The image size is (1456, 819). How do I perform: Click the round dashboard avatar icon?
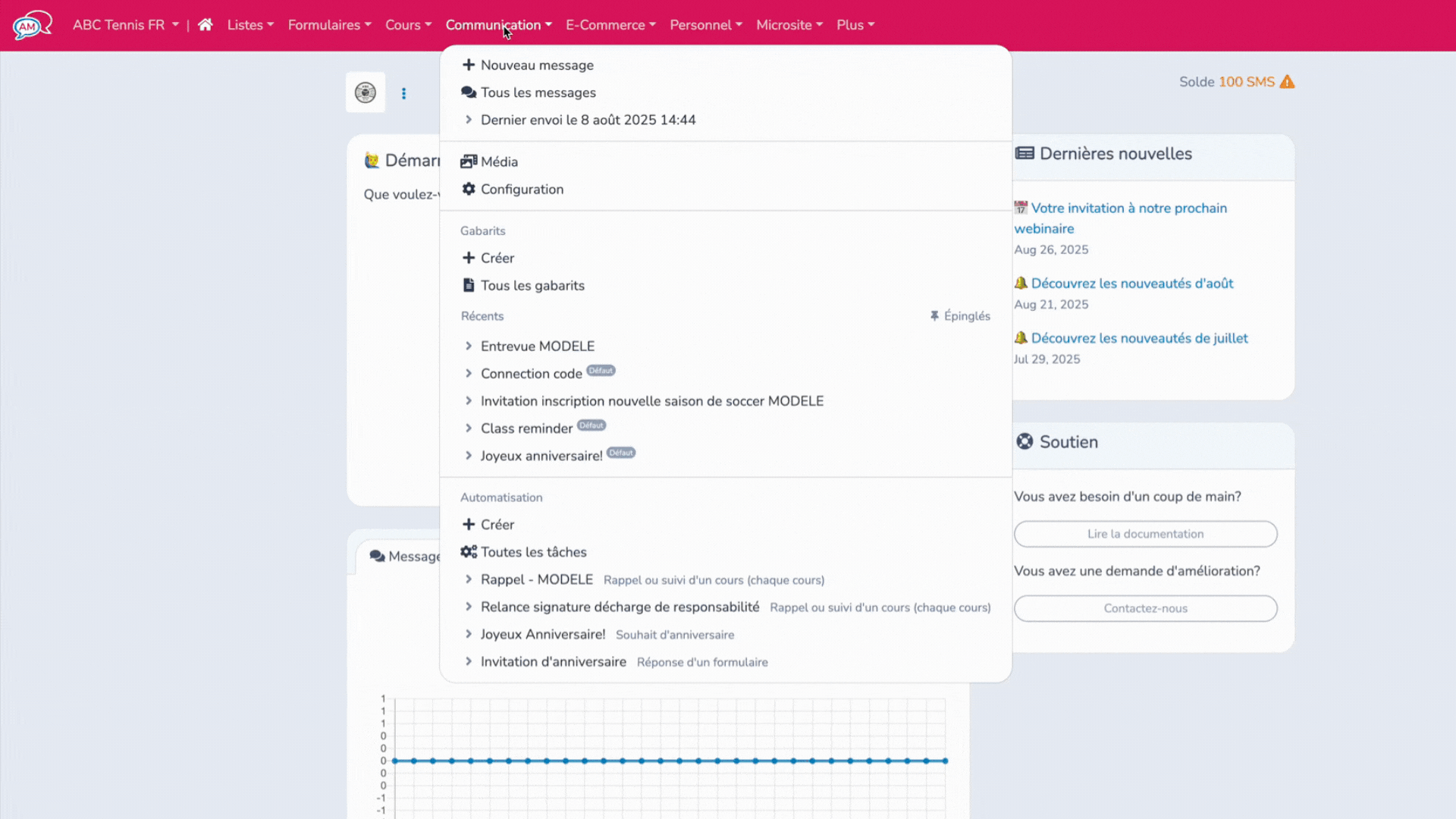pyautogui.click(x=366, y=93)
